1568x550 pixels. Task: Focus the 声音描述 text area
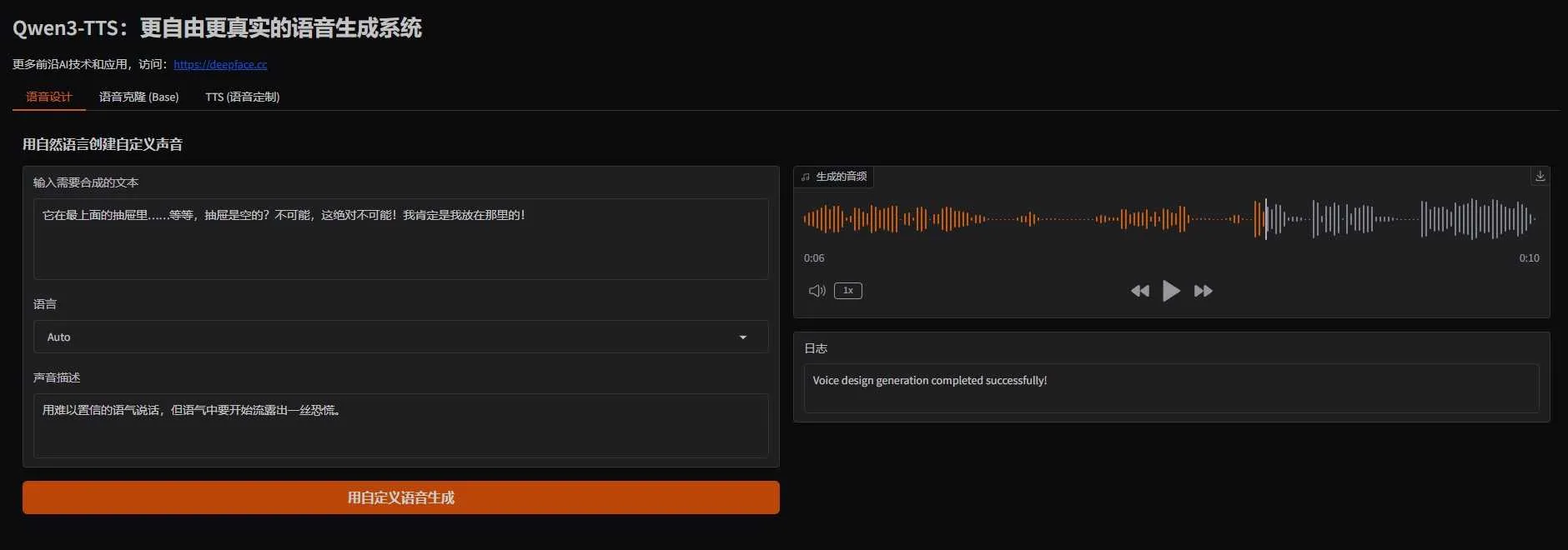coord(400,425)
